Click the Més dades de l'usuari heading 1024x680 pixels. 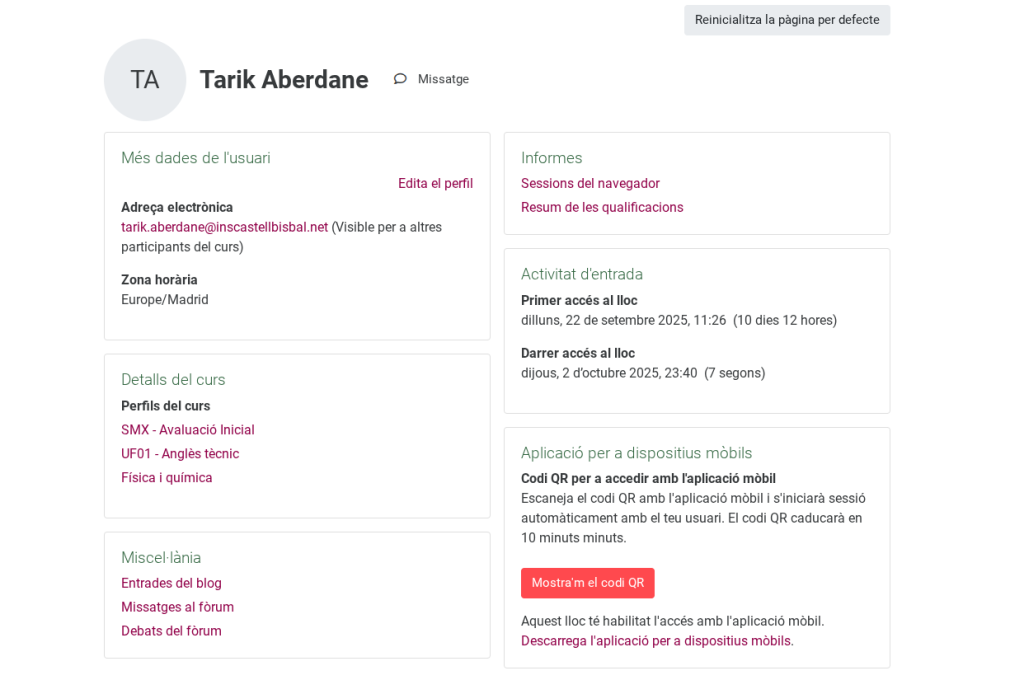196,158
